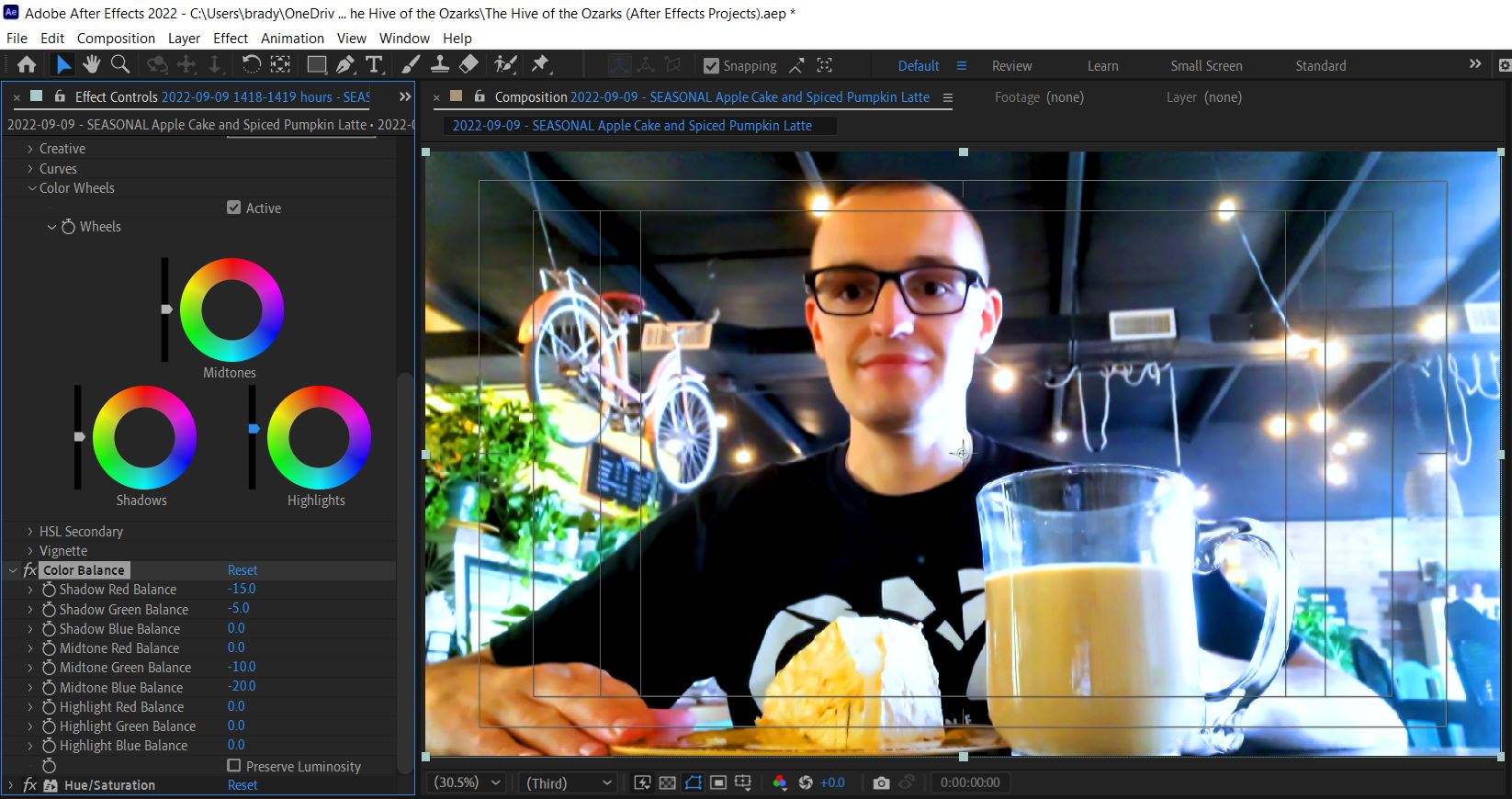Viewport: 1512px width, 799px height.
Task: Select the Horizontal Type tool
Action: [x=374, y=64]
